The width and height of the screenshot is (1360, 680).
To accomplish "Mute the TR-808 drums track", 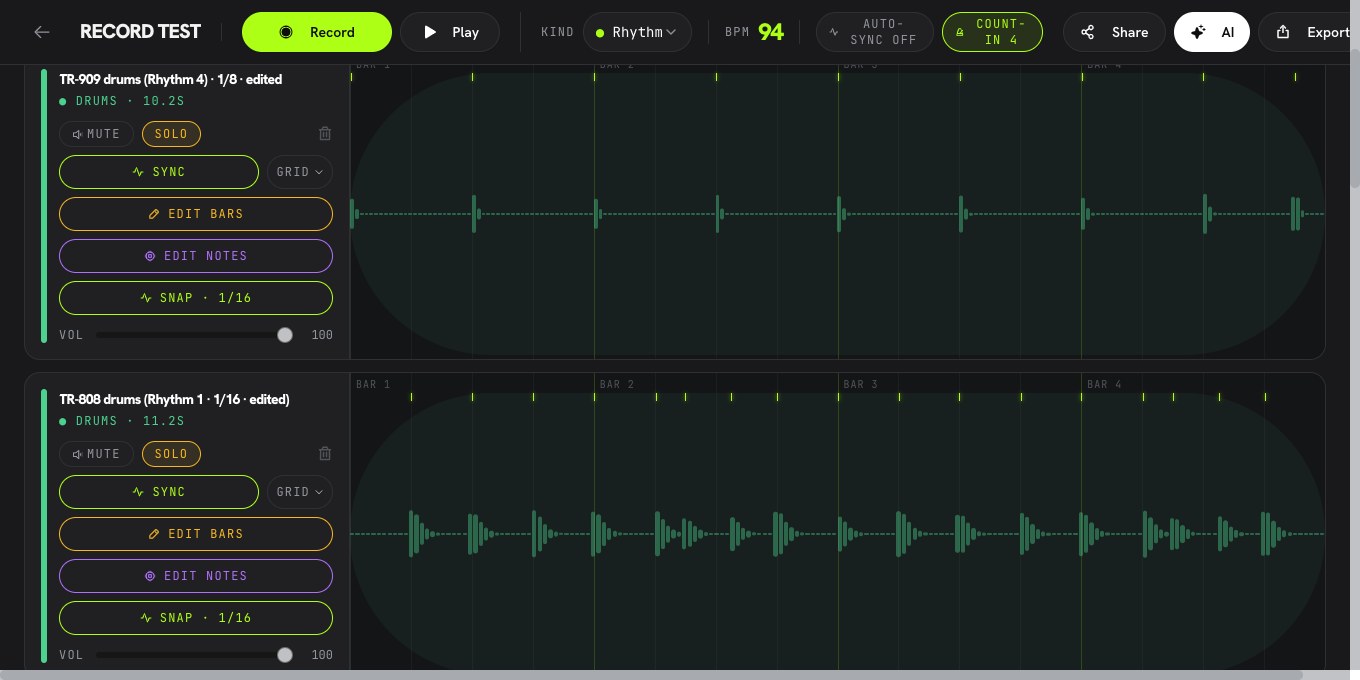I will [96, 454].
